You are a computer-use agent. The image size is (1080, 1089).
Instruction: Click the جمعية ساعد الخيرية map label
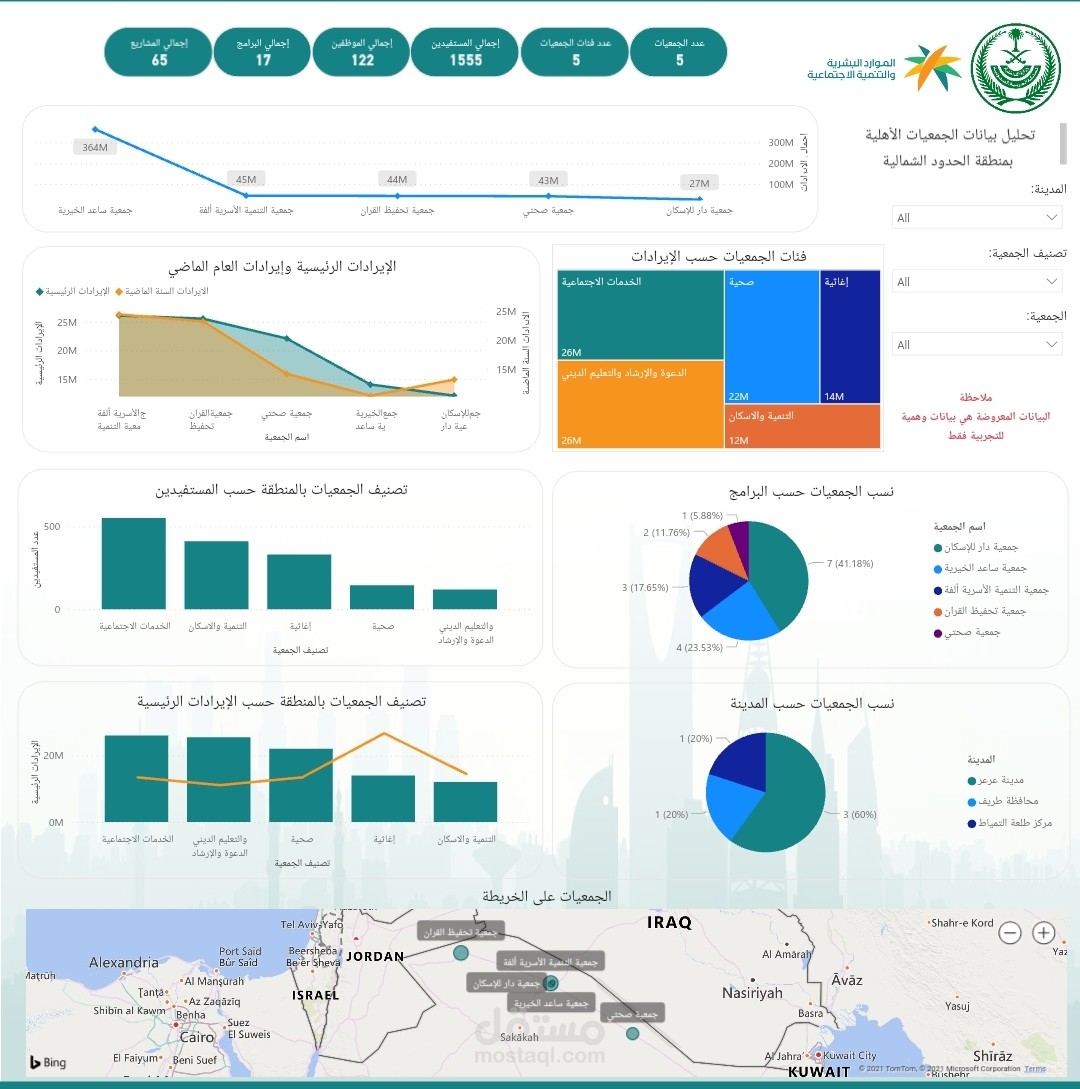click(x=551, y=1002)
